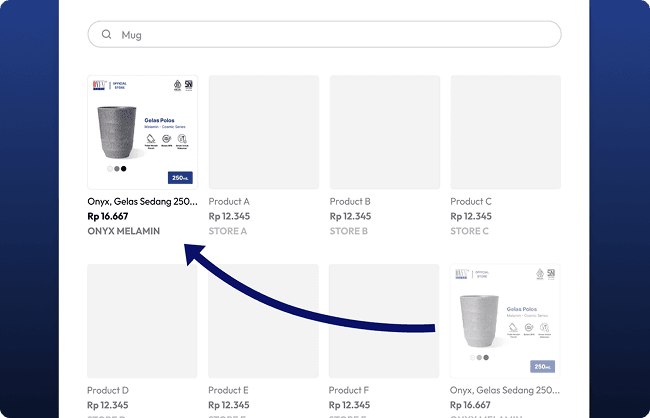Click the 250mL badge on the faded Onyx image
Viewport: 650px width, 418px height.
pyautogui.click(x=543, y=367)
